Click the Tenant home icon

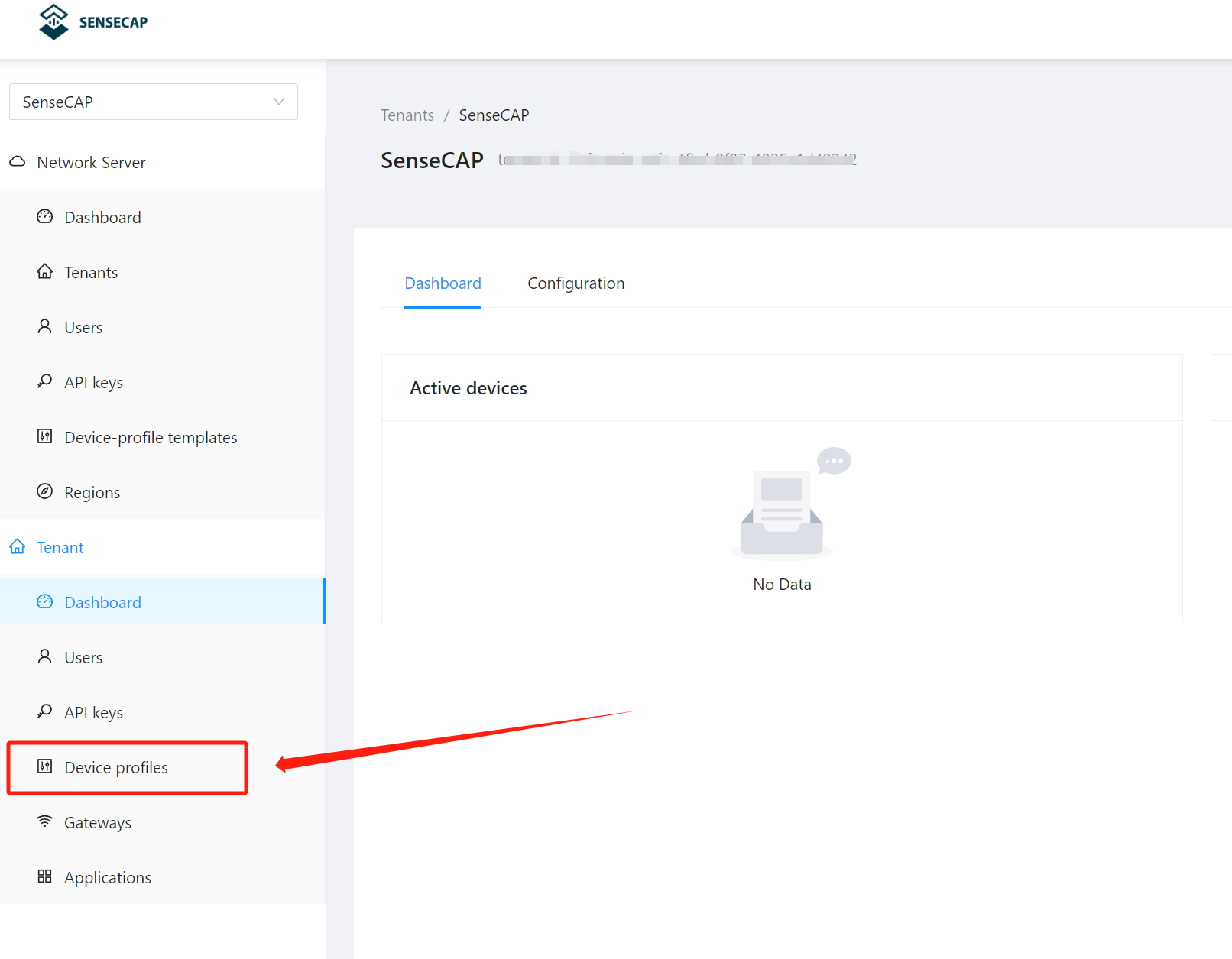click(18, 547)
